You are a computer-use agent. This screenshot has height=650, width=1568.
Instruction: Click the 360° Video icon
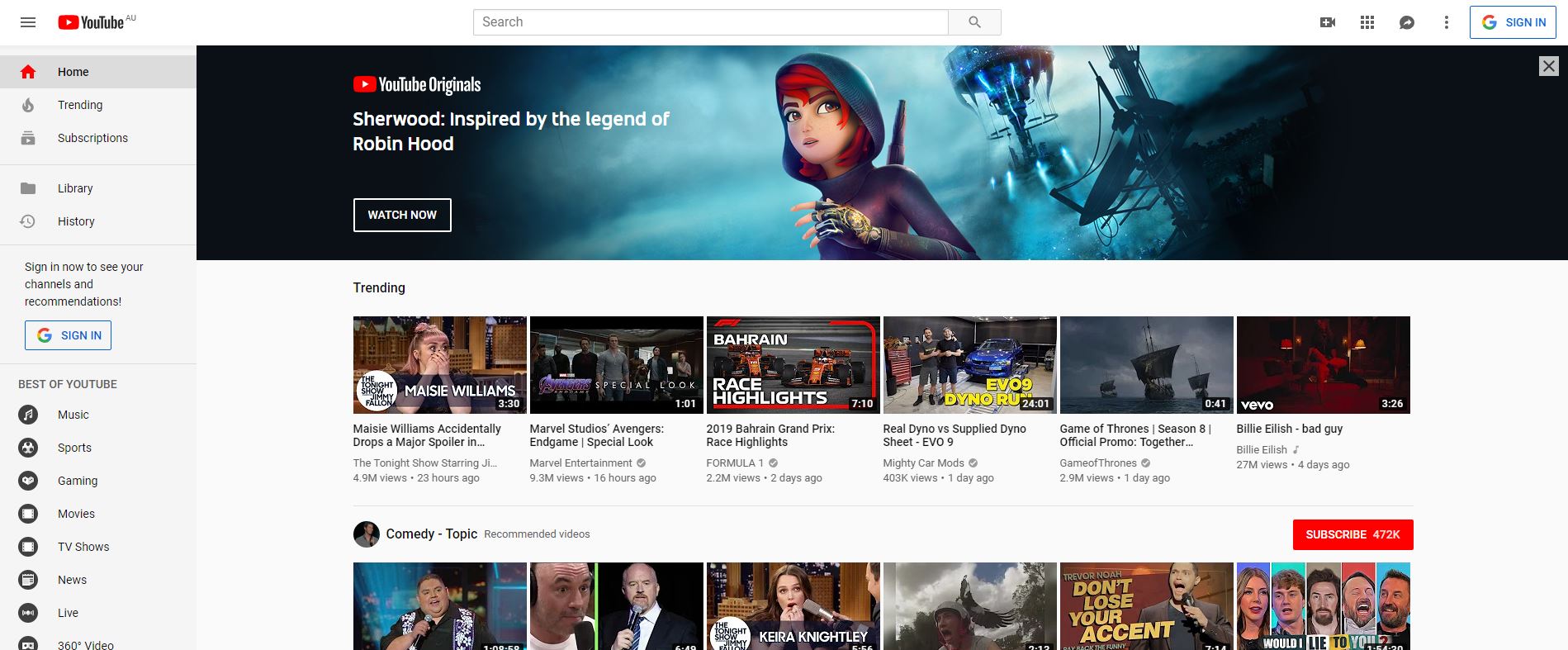pos(28,644)
